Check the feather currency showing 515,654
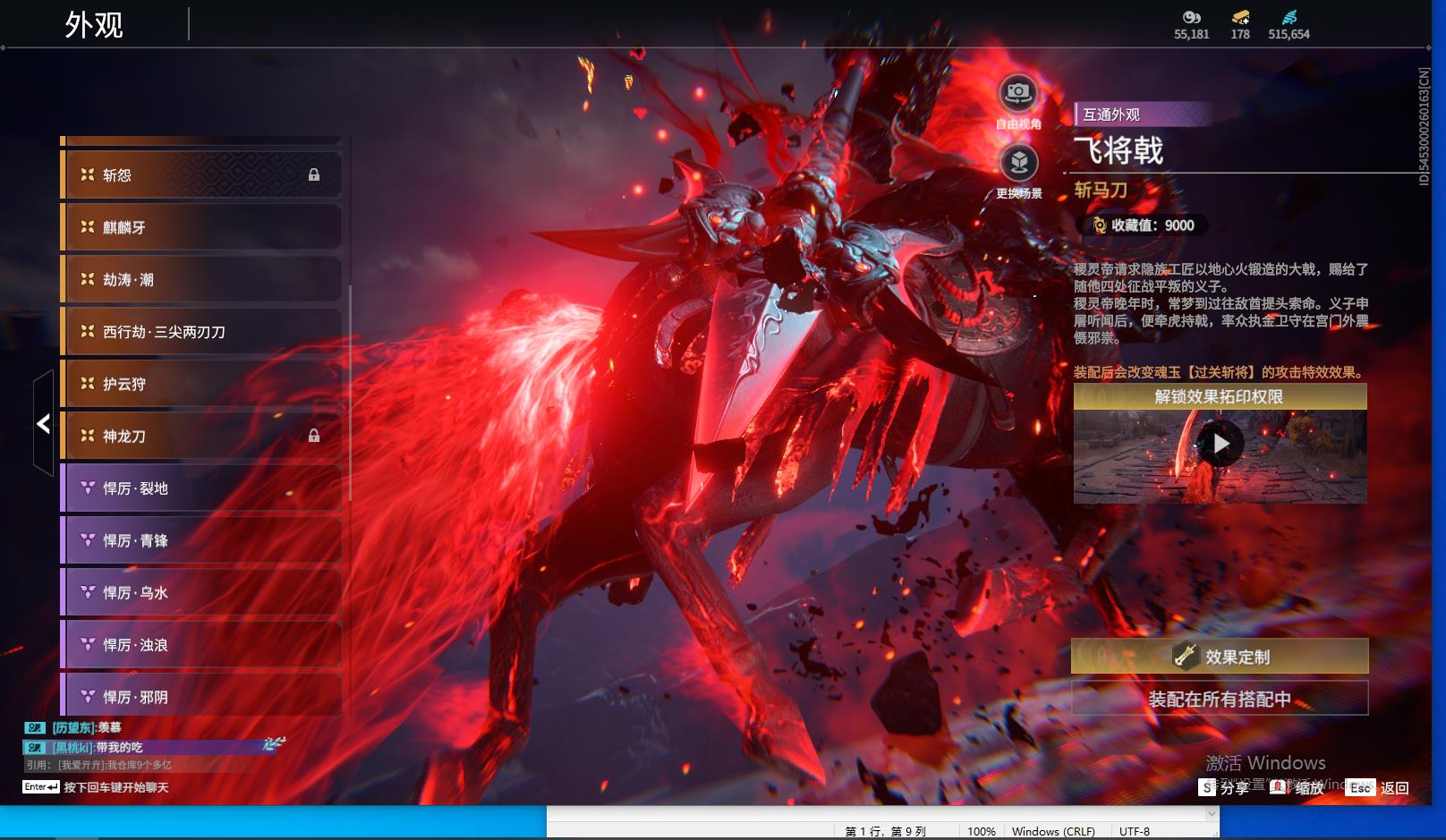 click(x=1289, y=26)
